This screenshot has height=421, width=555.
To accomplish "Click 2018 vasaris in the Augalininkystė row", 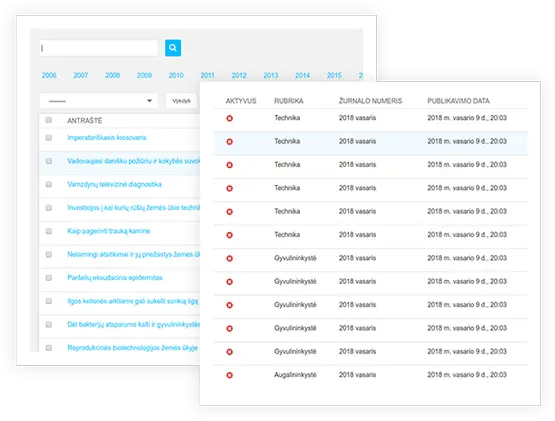I will pos(357,375).
